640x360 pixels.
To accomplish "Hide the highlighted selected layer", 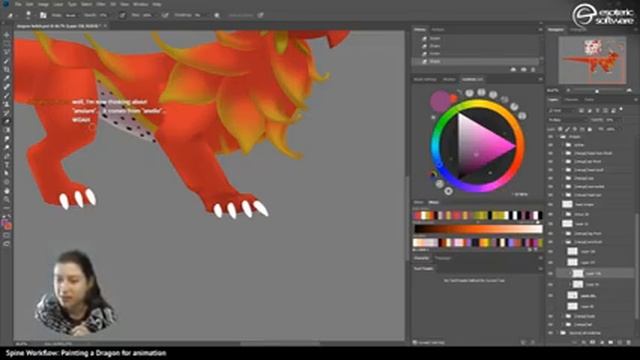I will (551, 273).
